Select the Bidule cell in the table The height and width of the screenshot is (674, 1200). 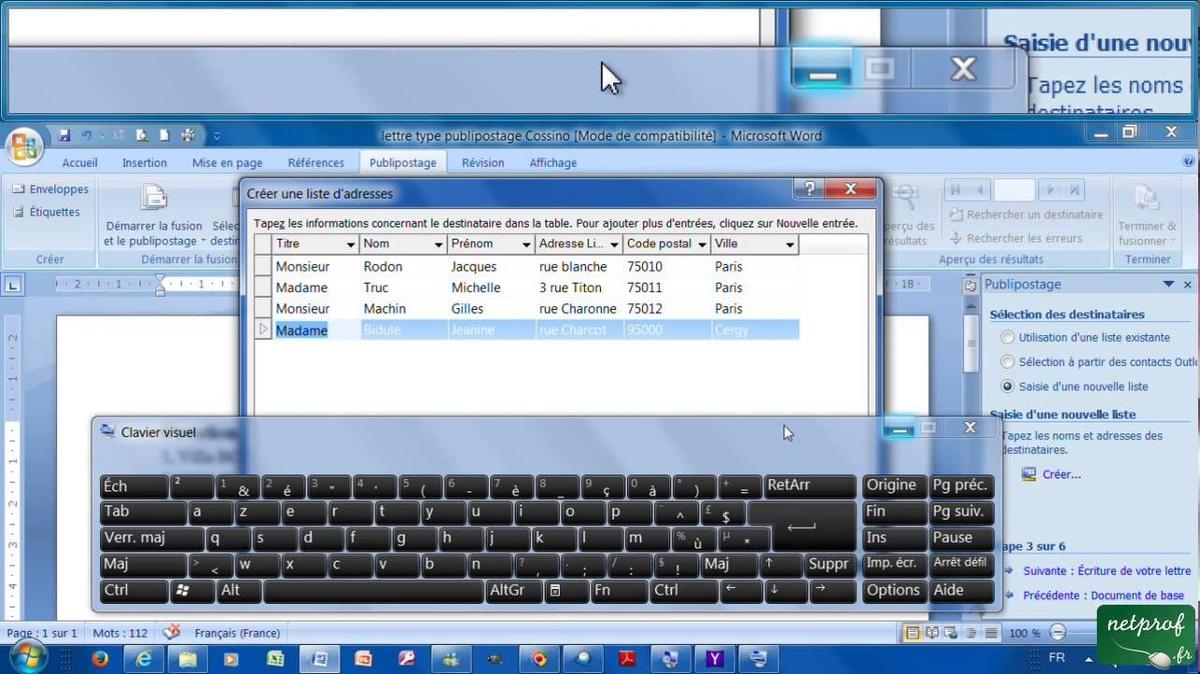point(403,330)
